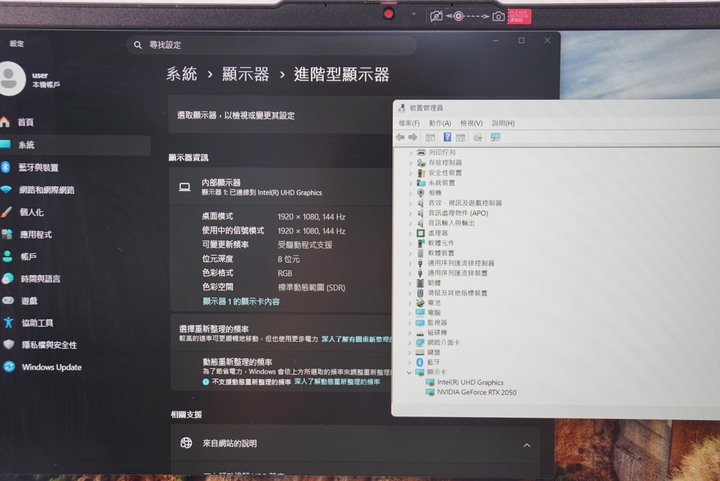Click the user account avatar

click(11, 78)
